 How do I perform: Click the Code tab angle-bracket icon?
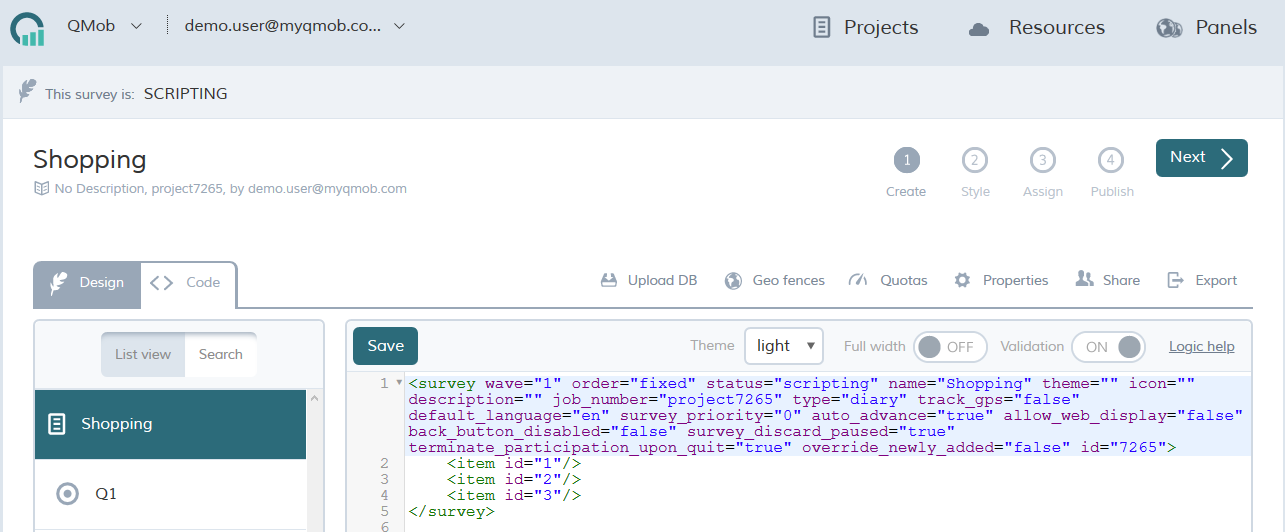coord(161,283)
